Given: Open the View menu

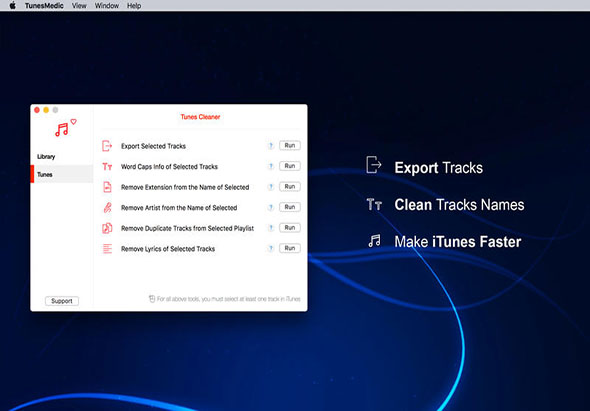Looking at the screenshot, I should coord(79,6).
